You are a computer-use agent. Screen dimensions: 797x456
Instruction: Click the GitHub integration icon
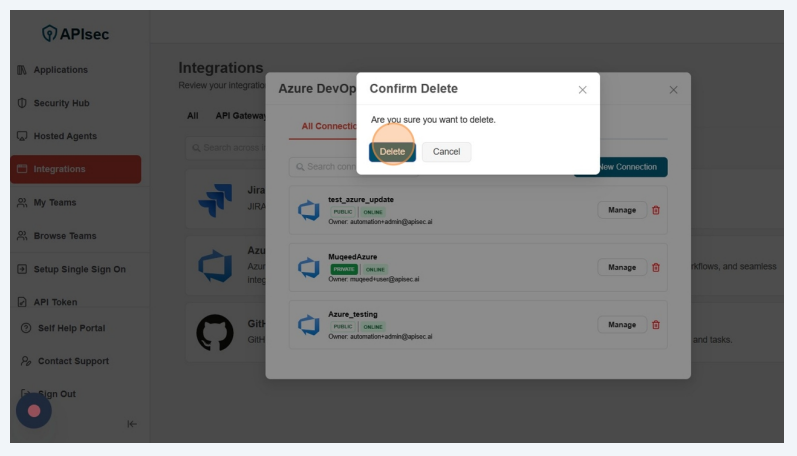(214, 332)
